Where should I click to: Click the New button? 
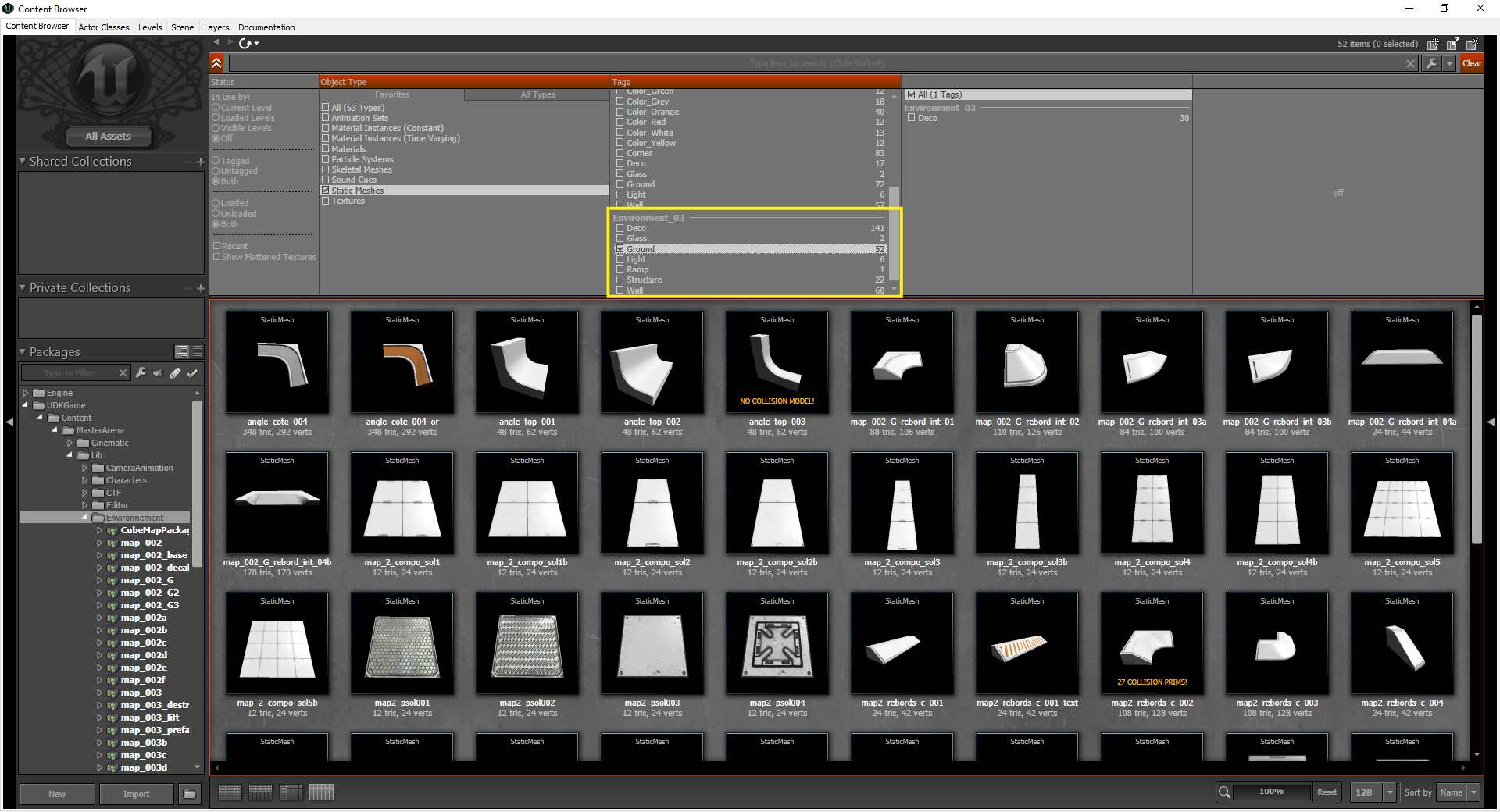click(57, 794)
